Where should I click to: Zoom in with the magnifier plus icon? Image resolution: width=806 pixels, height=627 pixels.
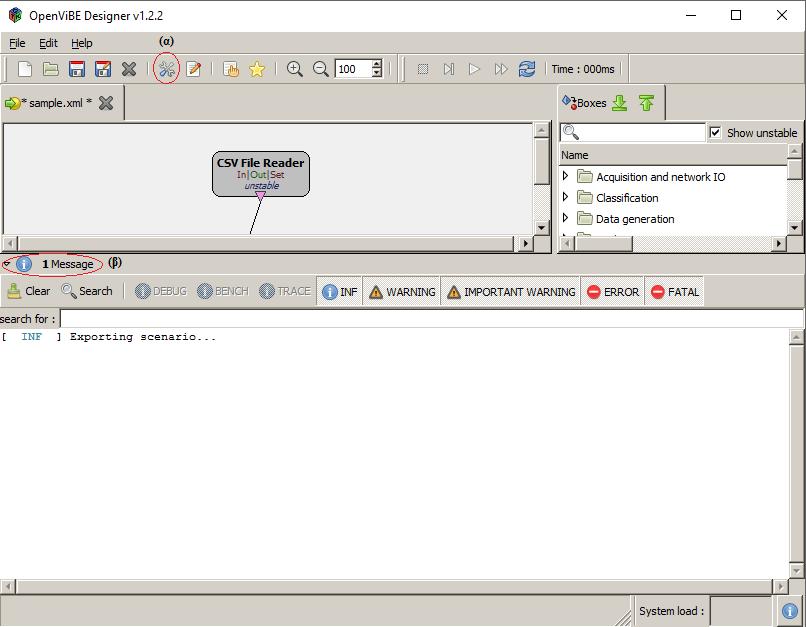click(x=294, y=69)
